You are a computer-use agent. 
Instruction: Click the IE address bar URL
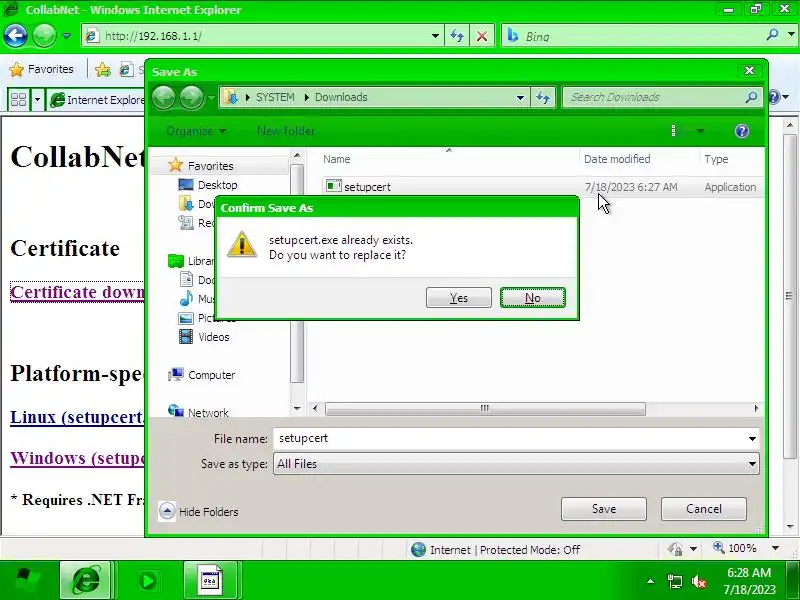(x=153, y=36)
